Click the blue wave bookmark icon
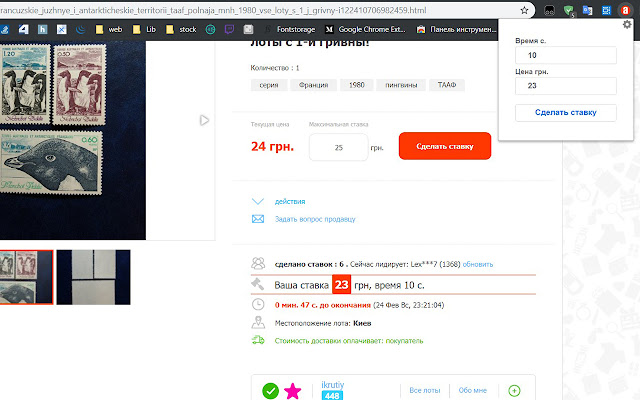The width and height of the screenshot is (640, 400). point(80,29)
